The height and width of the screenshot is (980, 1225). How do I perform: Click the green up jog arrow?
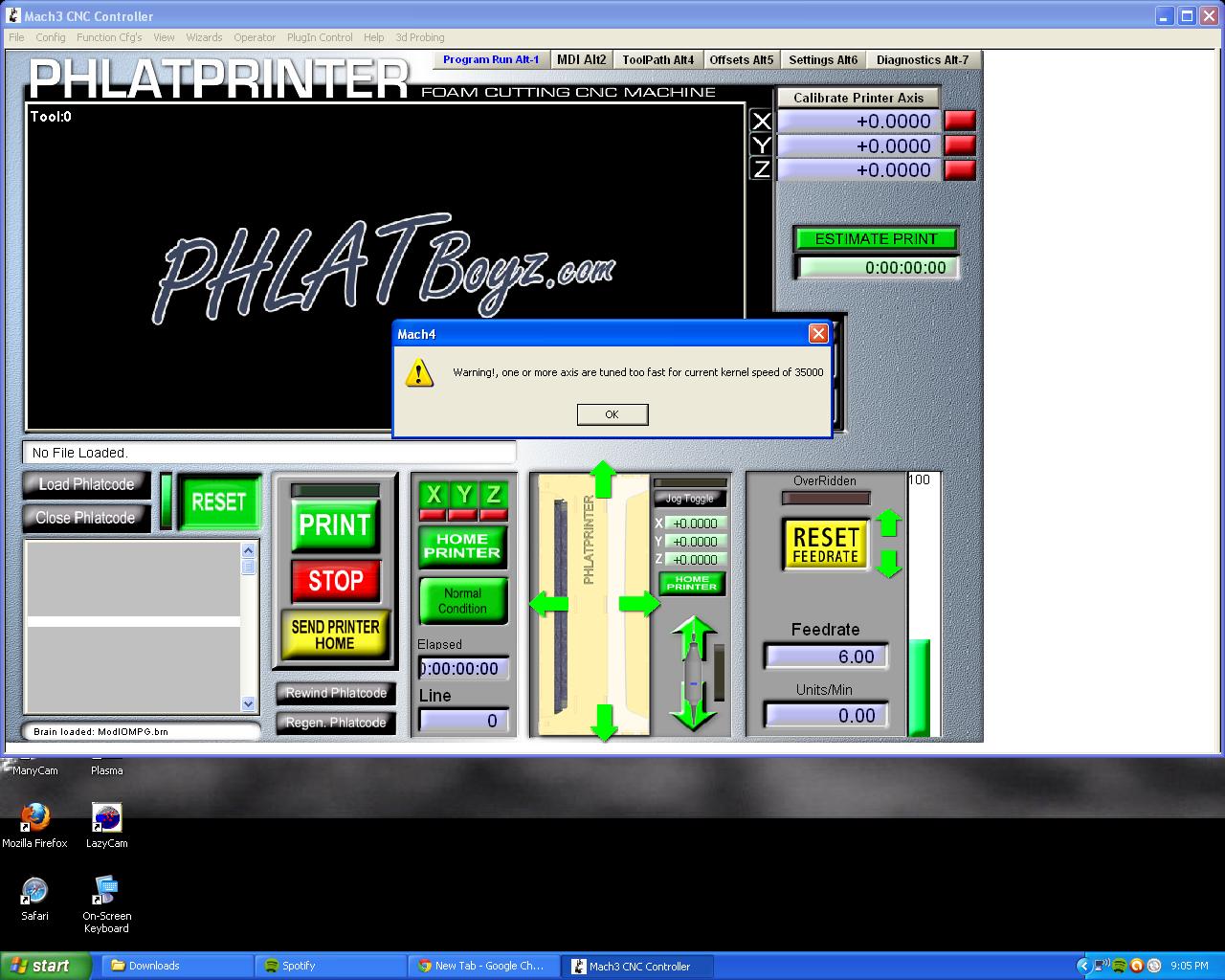(x=603, y=478)
